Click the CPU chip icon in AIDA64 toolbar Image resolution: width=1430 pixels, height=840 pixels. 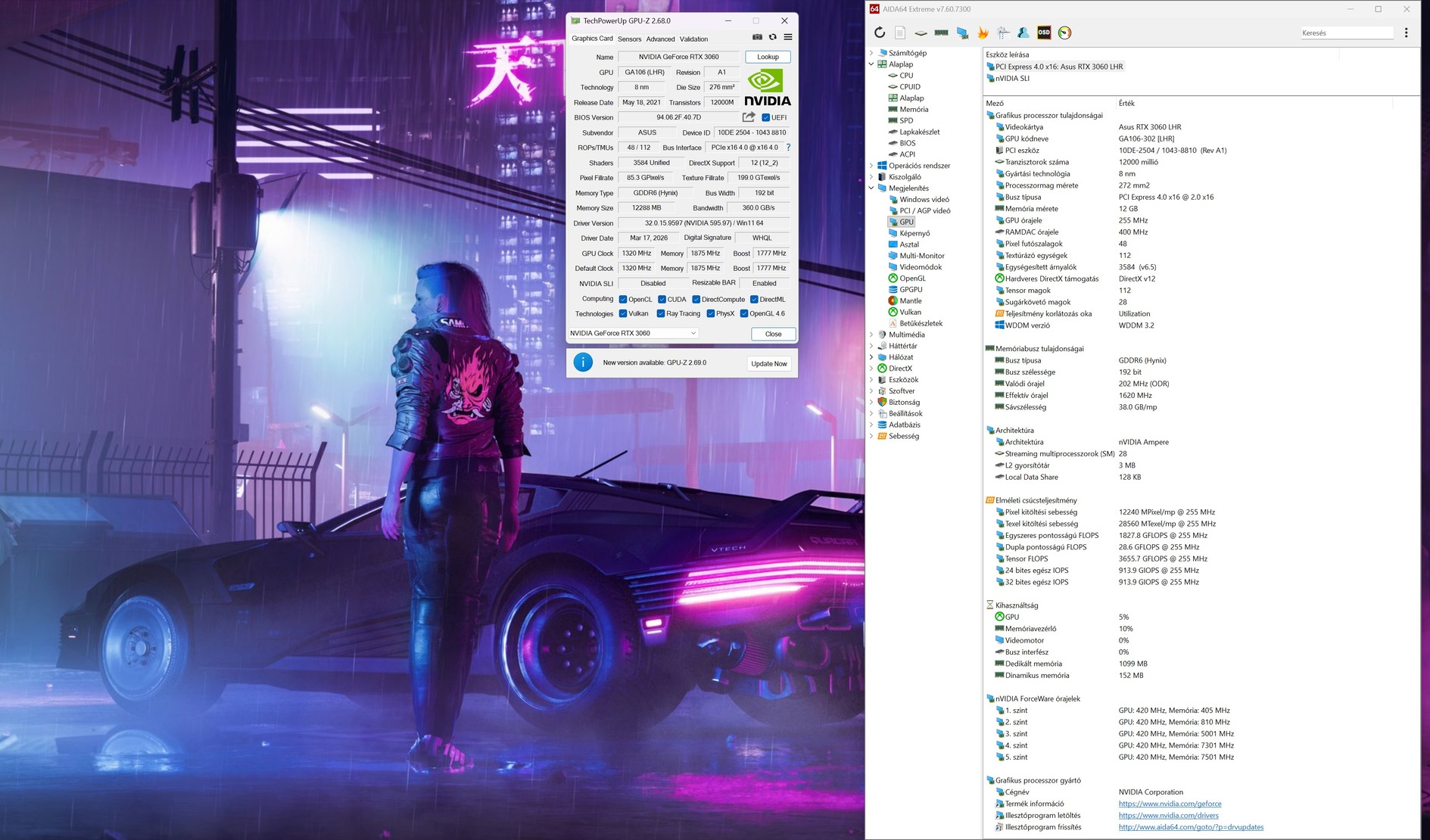921,33
